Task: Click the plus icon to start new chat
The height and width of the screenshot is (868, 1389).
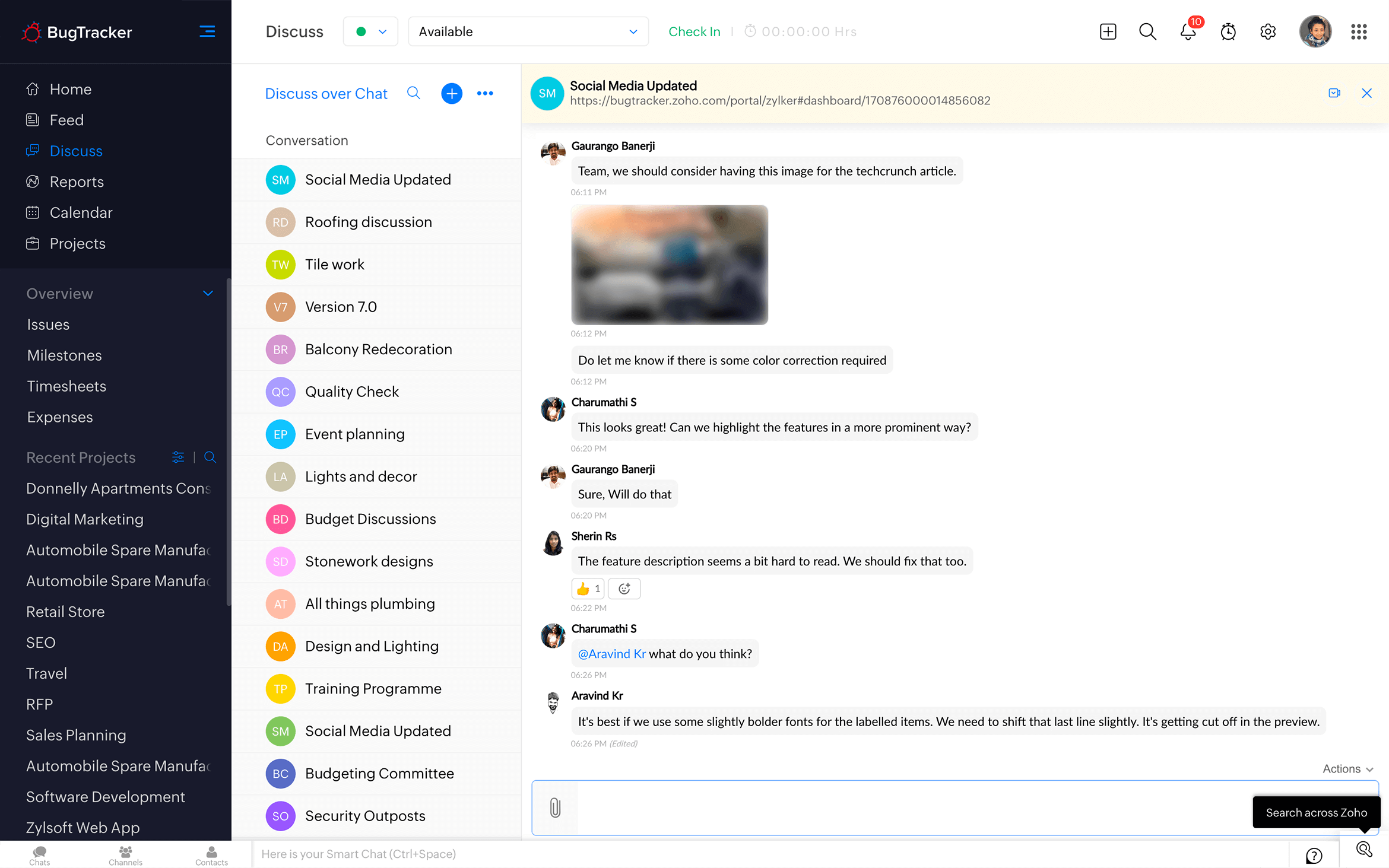Action: tap(451, 94)
